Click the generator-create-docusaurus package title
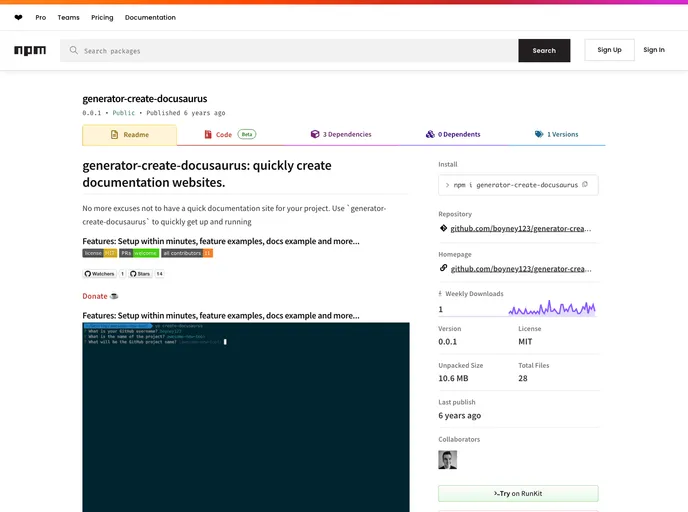688x512 pixels. tap(145, 99)
